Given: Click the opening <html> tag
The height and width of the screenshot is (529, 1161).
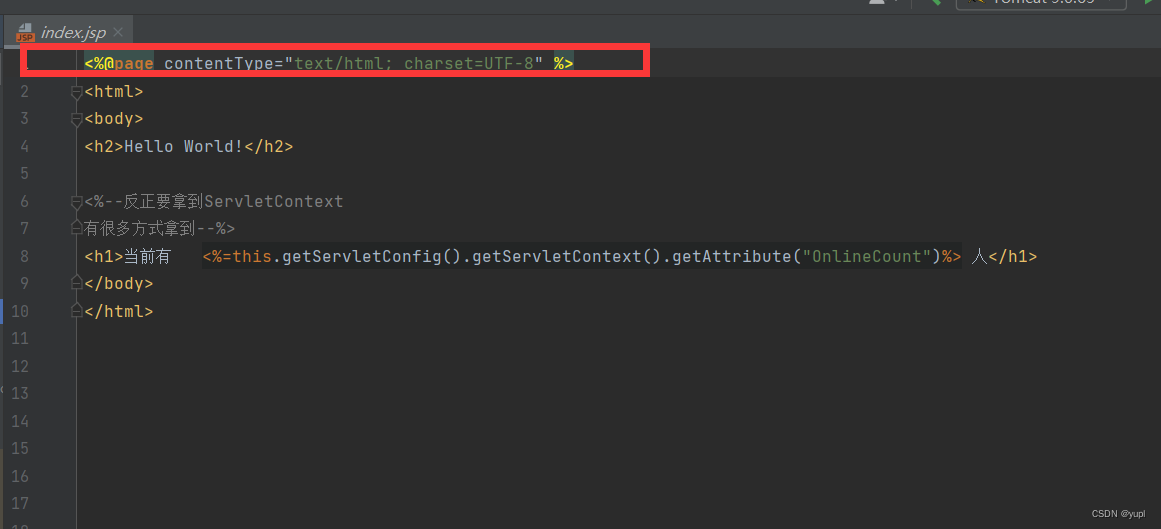Looking at the screenshot, I should coord(114,92).
